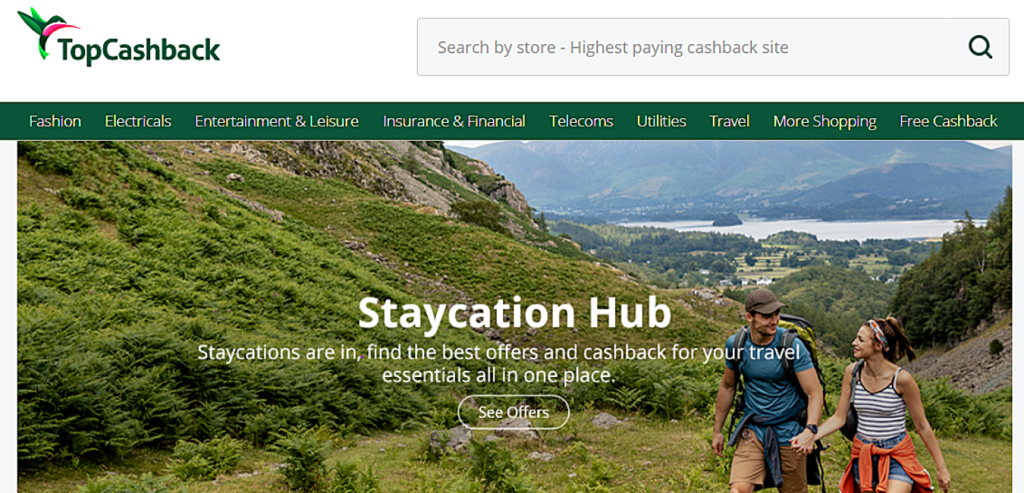Navigate to the Travel section
This screenshot has height=493, width=1024.
pyautogui.click(x=729, y=121)
